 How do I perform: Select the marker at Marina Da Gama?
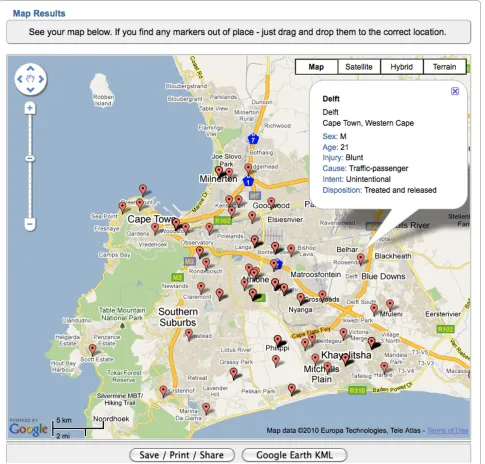pyautogui.click(x=206, y=408)
